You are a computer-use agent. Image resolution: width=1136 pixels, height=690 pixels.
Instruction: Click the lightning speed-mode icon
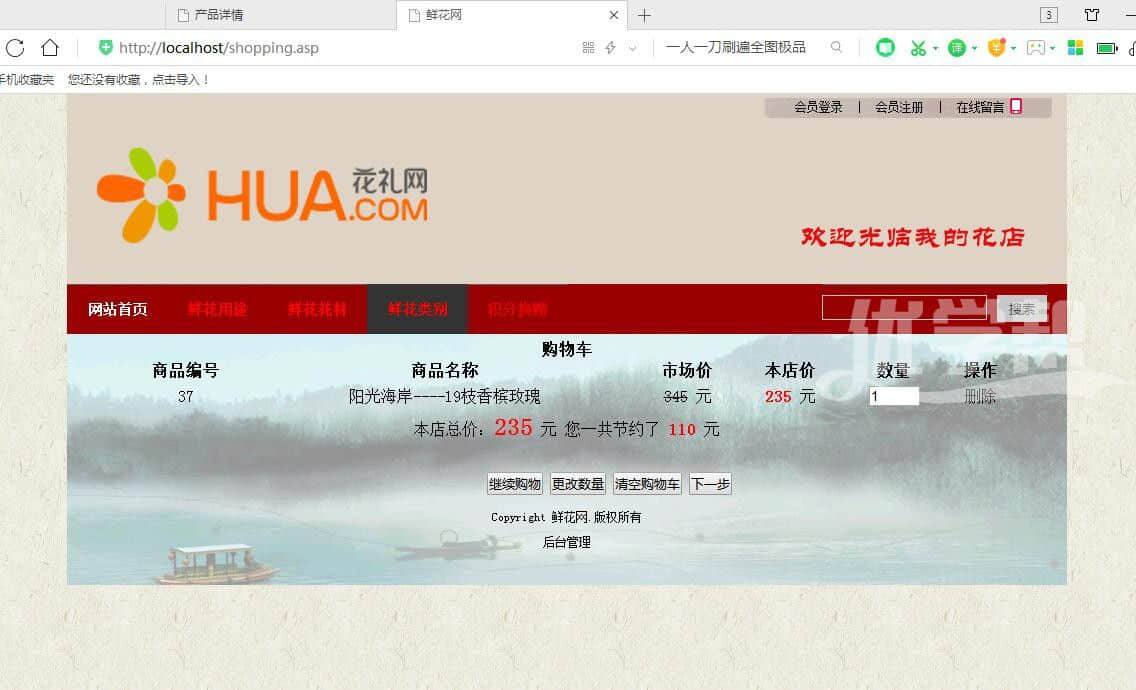click(610, 48)
